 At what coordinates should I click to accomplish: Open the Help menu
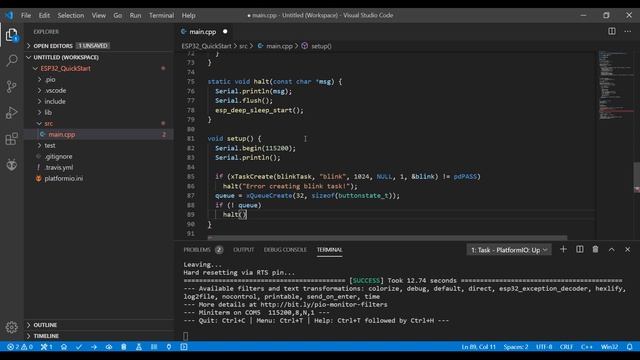[x=189, y=15]
